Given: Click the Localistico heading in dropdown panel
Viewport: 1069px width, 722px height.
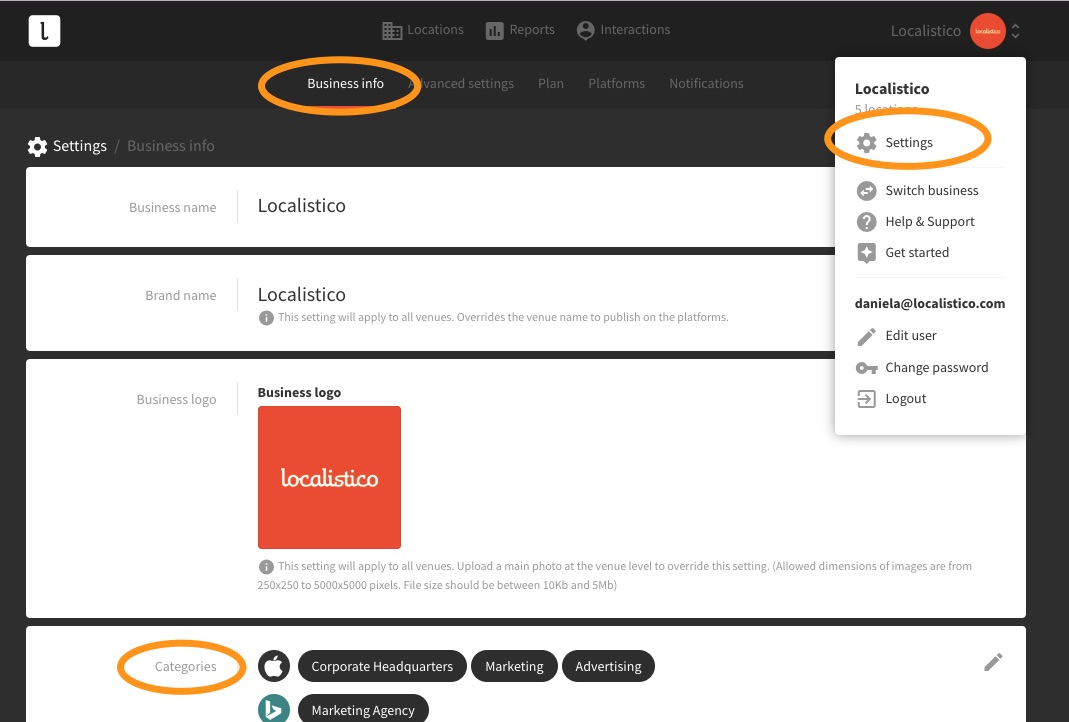Looking at the screenshot, I should coord(892,89).
